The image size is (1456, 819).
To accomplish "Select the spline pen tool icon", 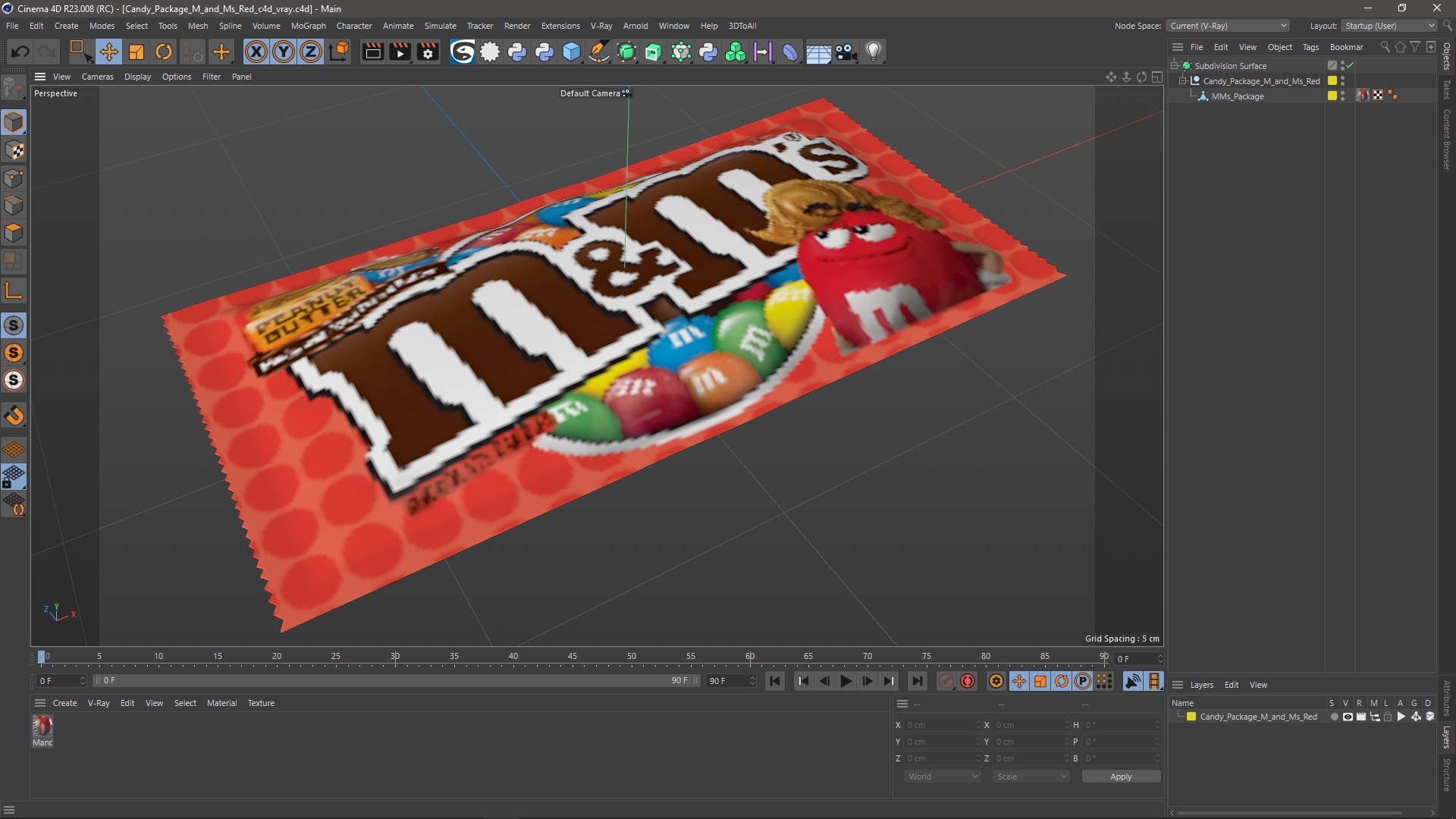I will click(599, 52).
